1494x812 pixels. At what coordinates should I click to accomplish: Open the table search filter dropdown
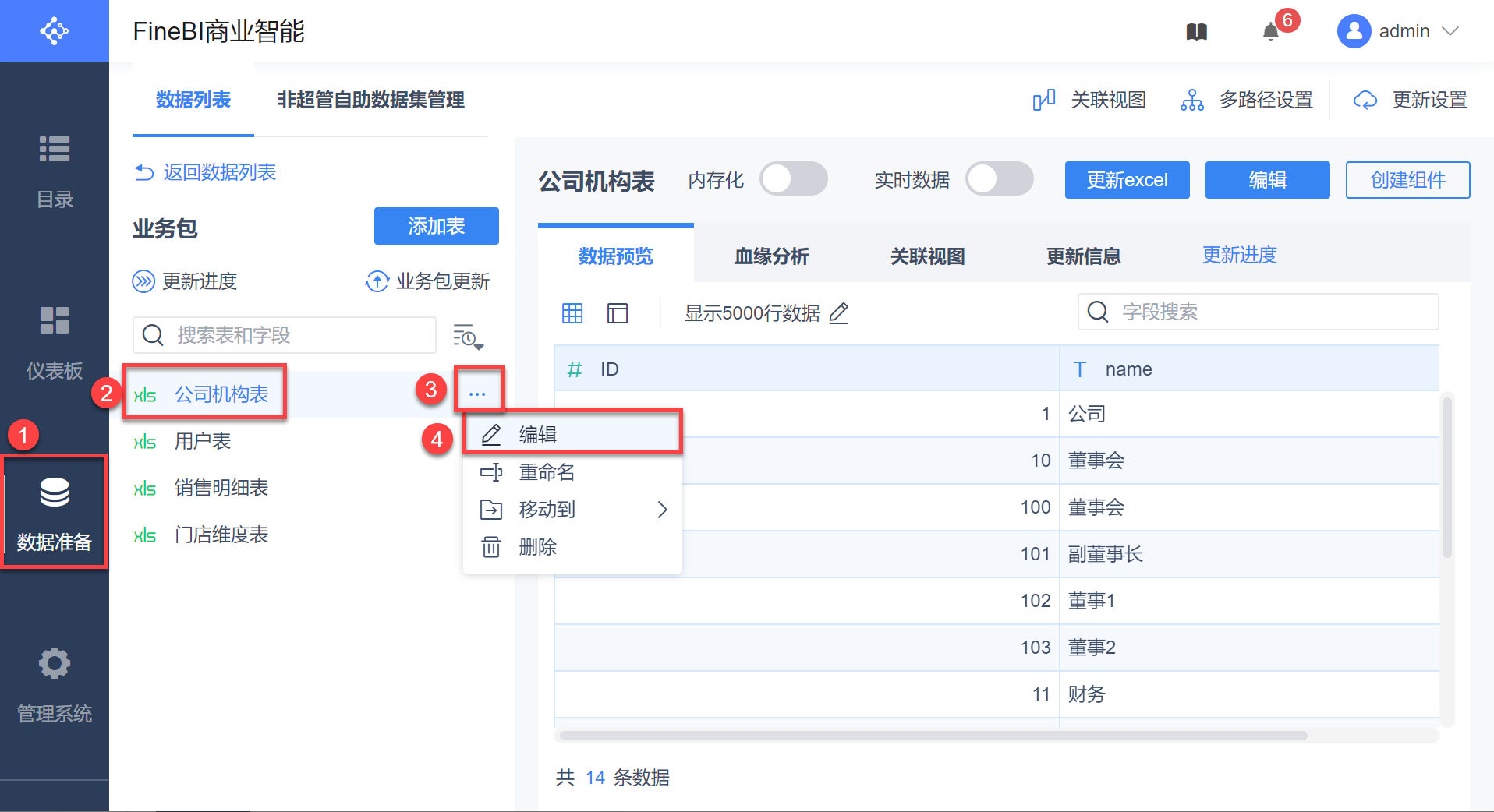(469, 337)
